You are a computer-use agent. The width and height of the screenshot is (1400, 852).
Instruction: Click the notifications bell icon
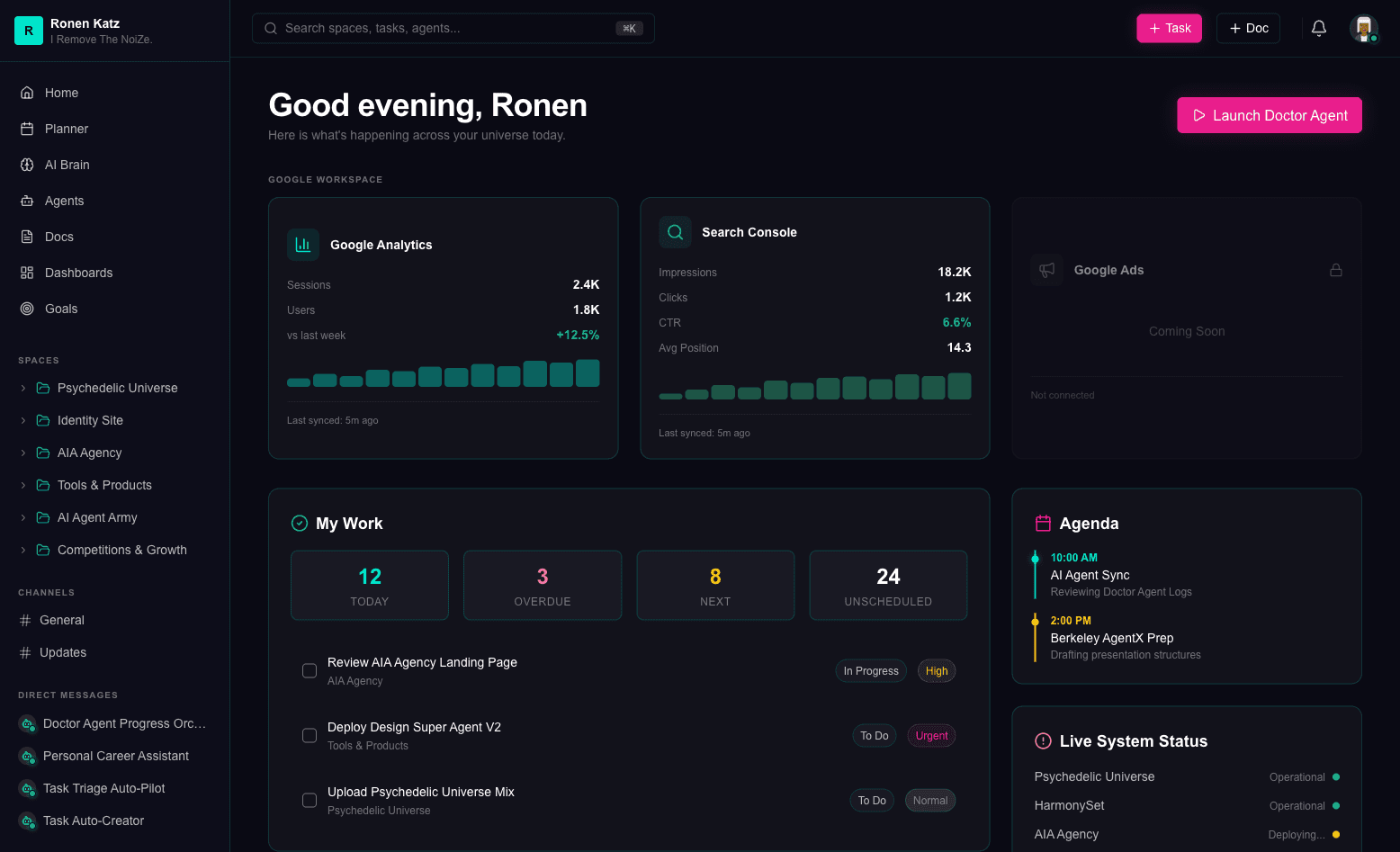pos(1318,28)
